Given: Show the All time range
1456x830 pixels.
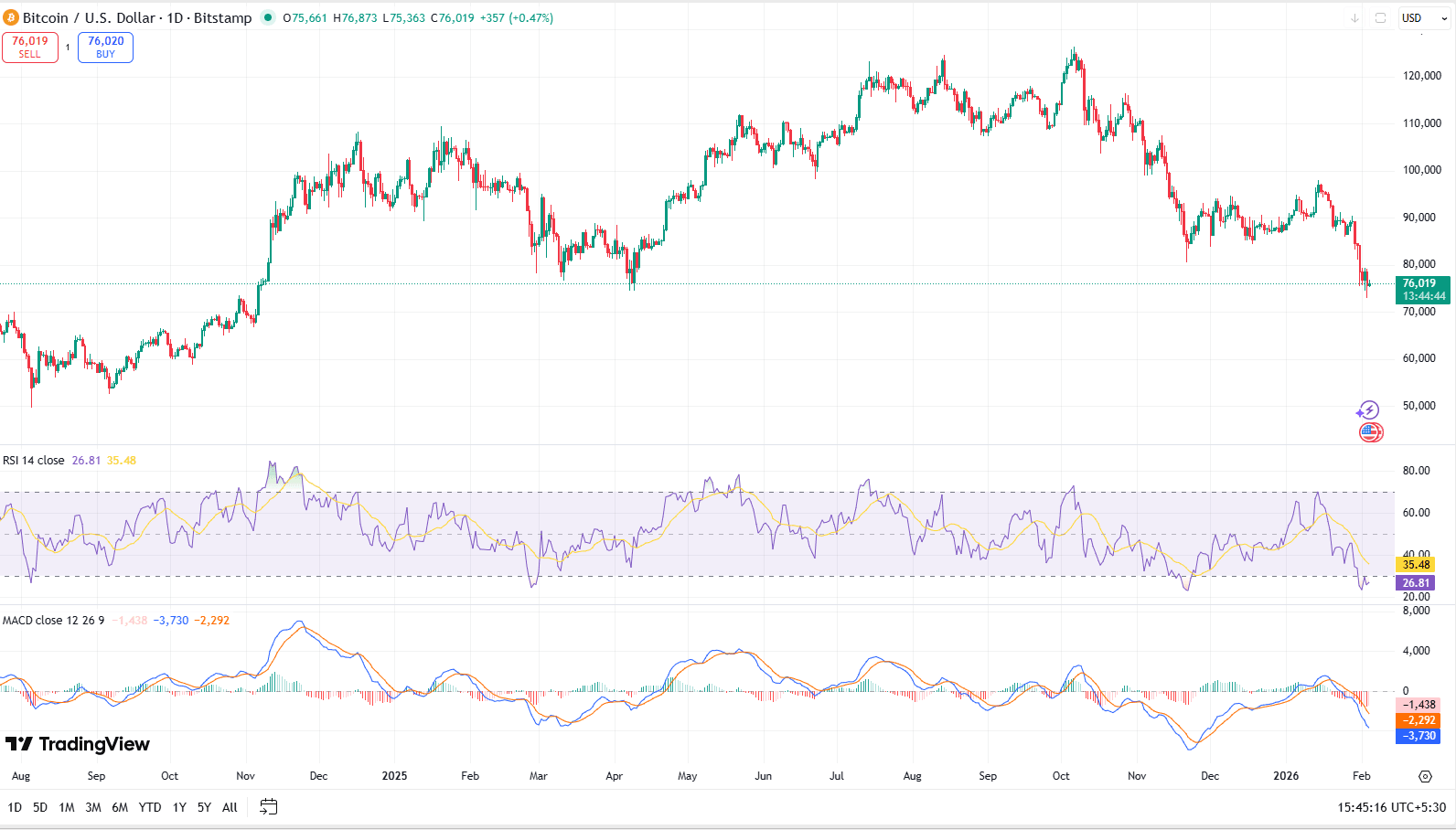Looking at the screenshot, I should pyautogui.click(x=230, y=807).
